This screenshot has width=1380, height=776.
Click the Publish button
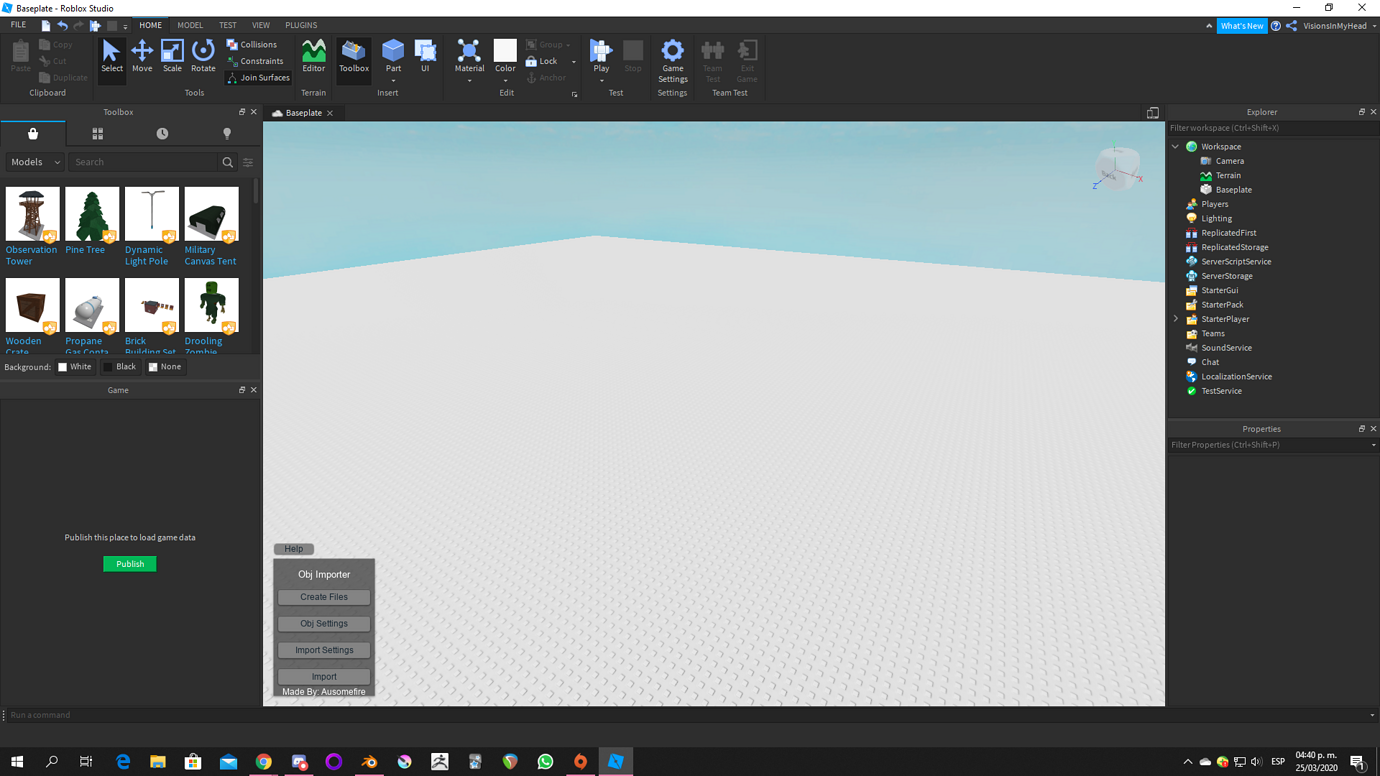(129, 563)
